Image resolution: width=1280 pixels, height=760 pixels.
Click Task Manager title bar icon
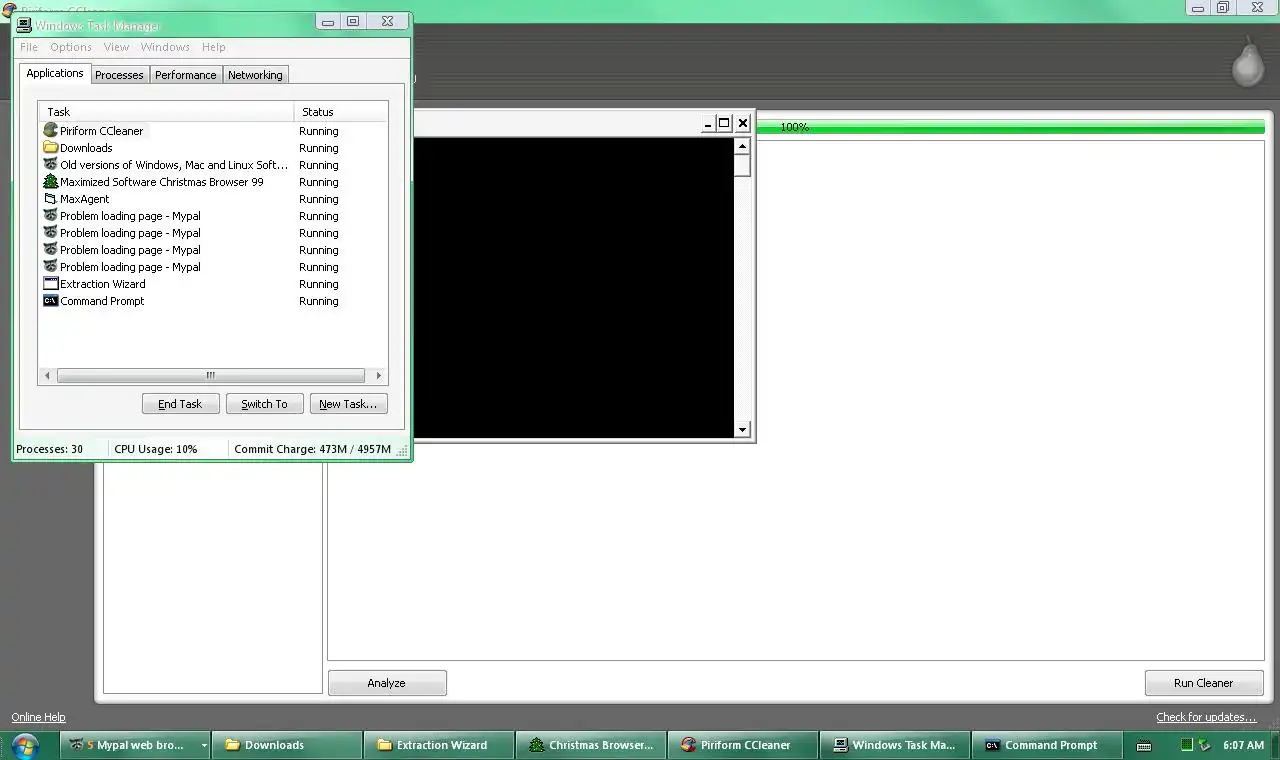tap(24, 25)
